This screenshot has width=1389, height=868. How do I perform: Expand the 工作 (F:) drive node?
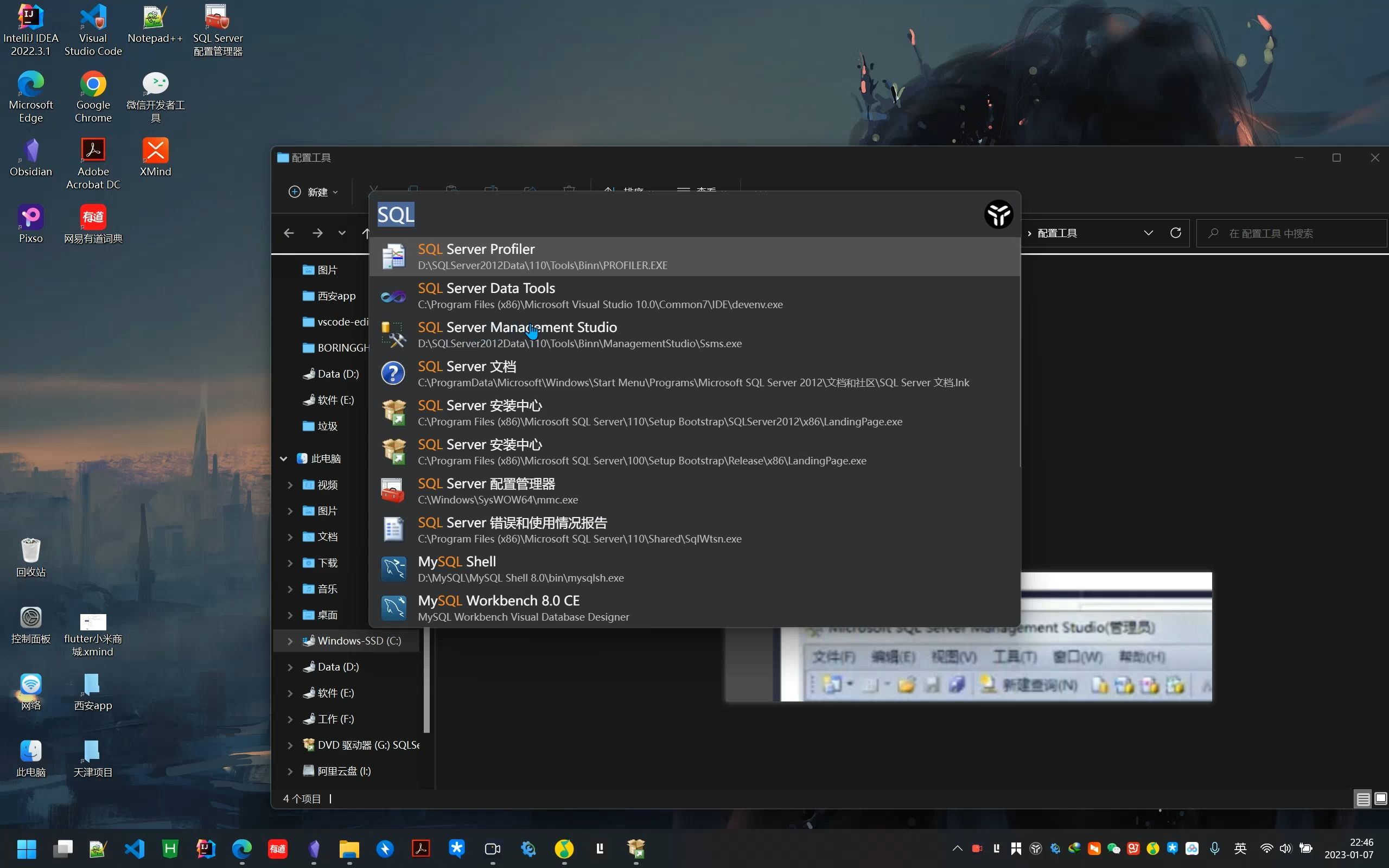click(290, 719)
